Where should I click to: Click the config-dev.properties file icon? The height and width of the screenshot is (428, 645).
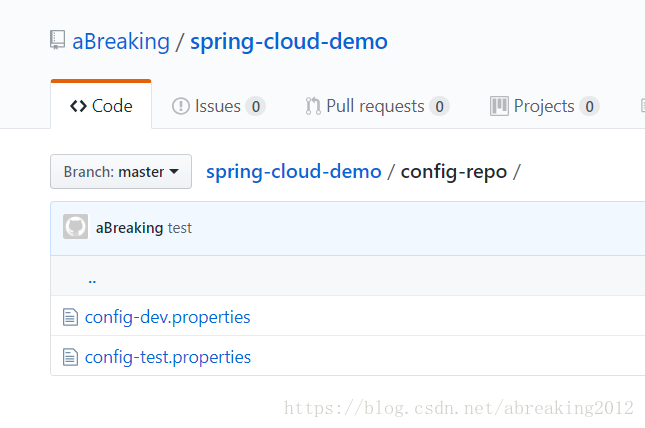70,317
